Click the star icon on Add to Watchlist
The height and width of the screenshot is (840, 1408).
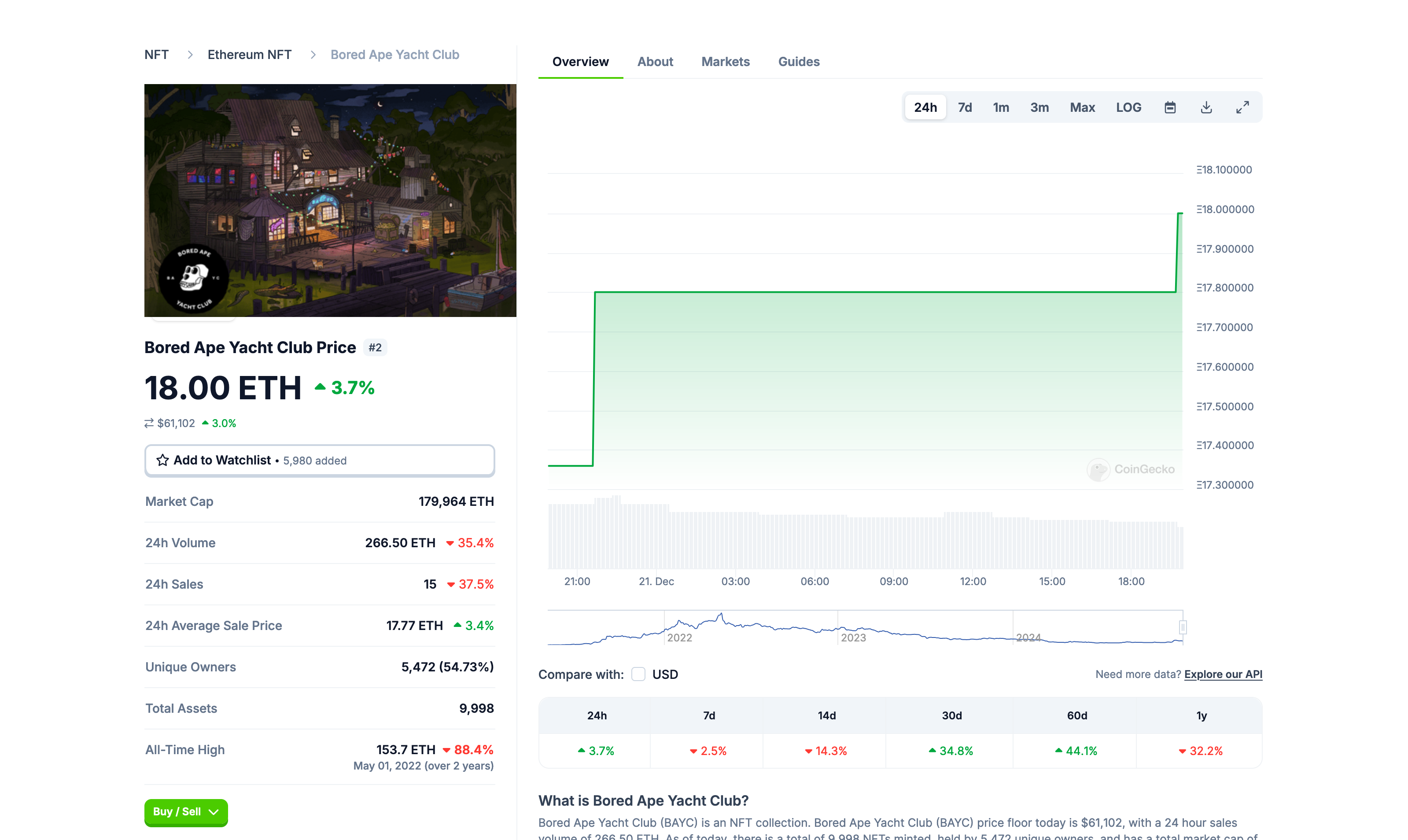tap(162, 460)
